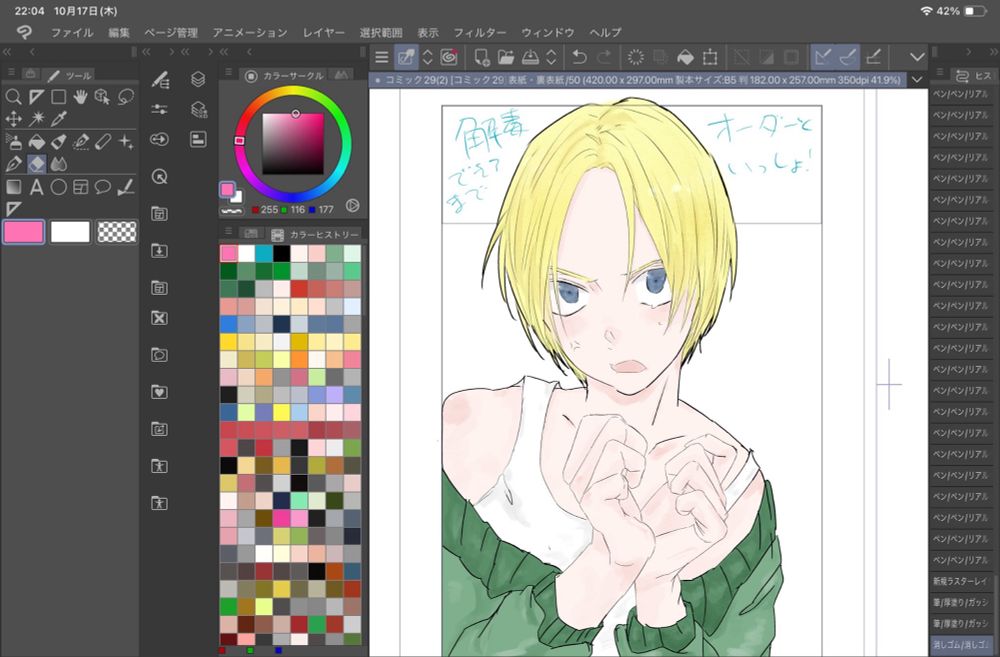Toggle the highlighted quick edit button
1000x657 pixels.
click(406, 57)
